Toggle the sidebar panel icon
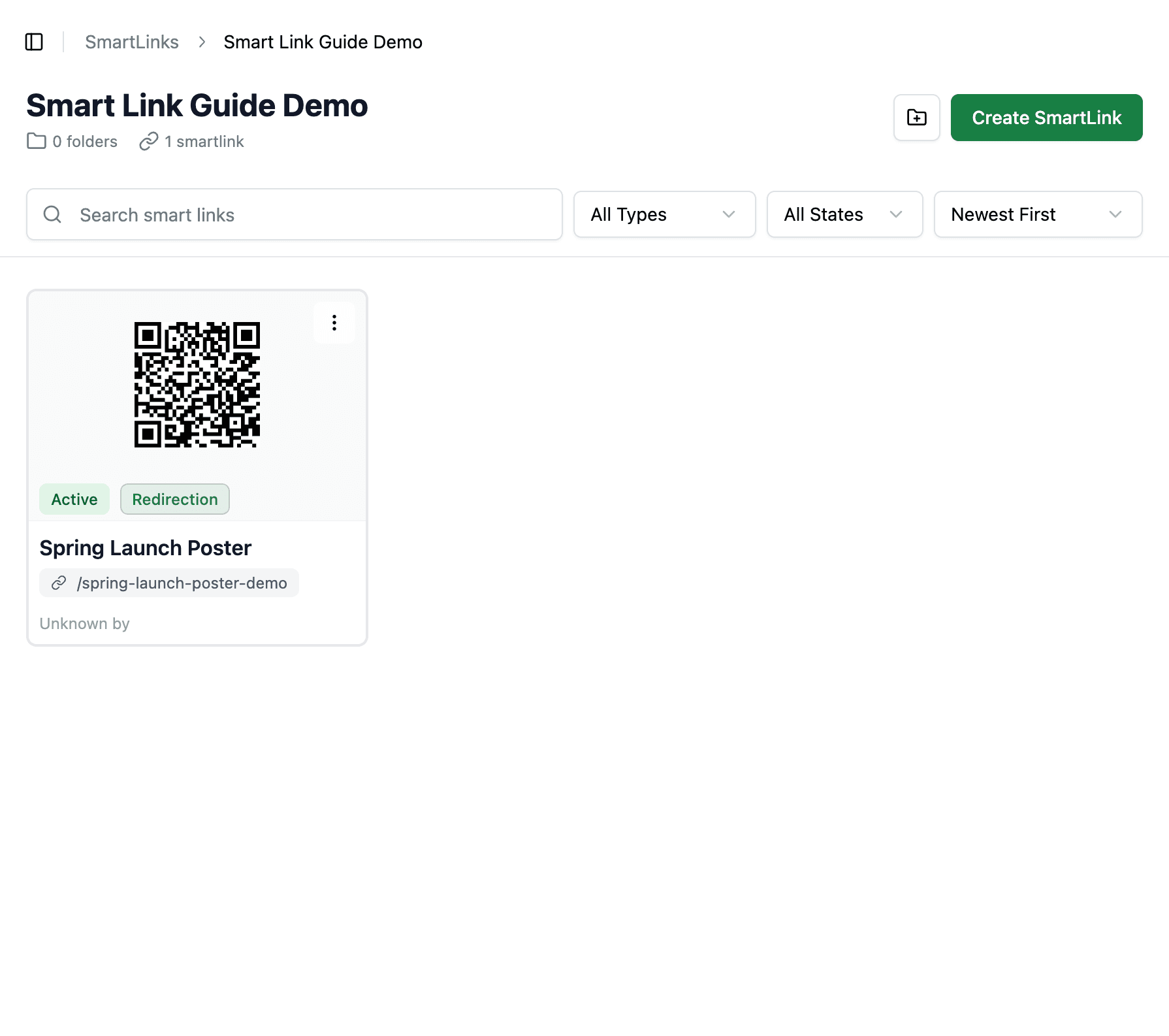1169x1036 pixels. tap(34, 42)
